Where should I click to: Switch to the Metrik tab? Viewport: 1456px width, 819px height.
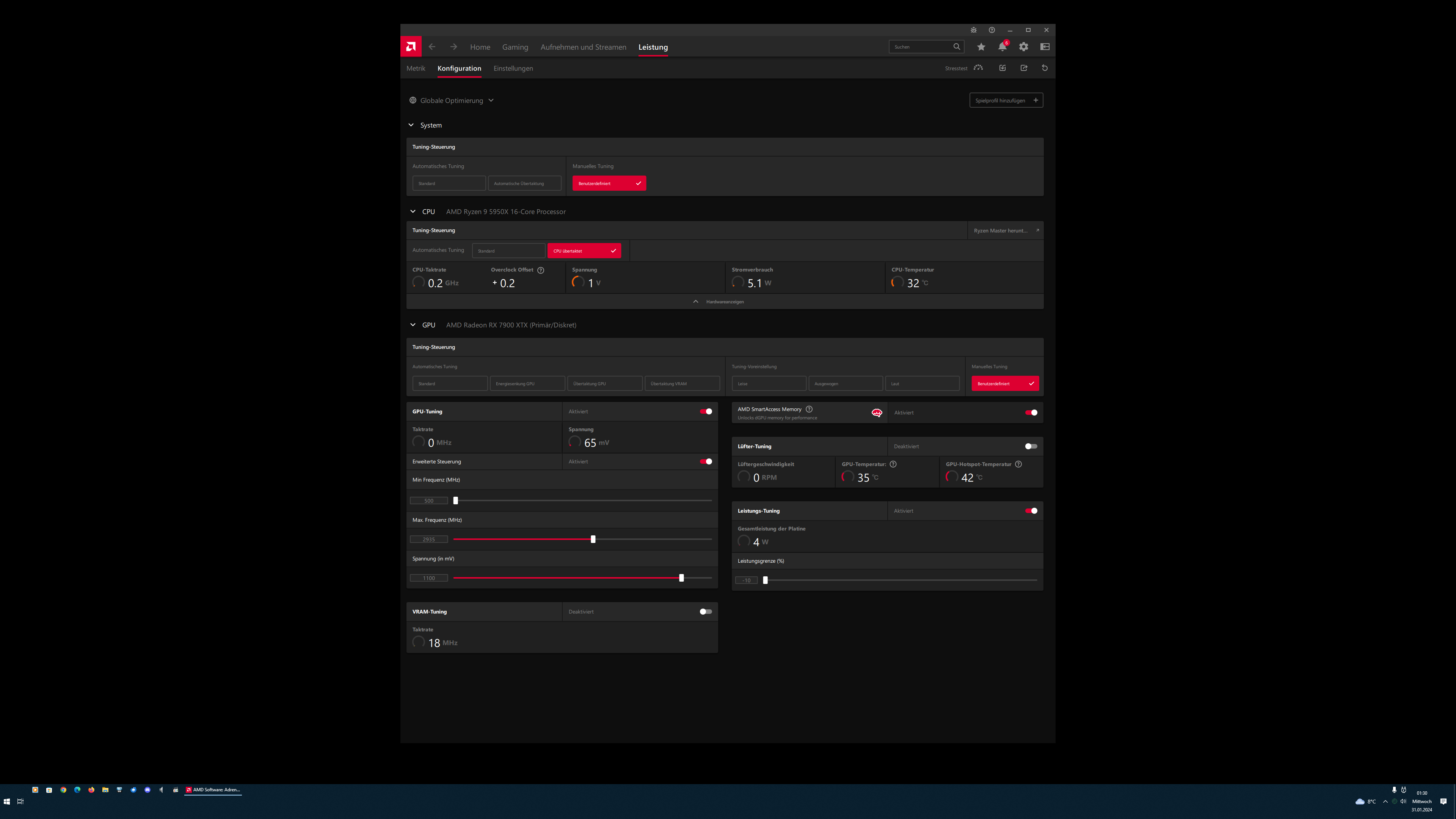[x=416, y=68]
